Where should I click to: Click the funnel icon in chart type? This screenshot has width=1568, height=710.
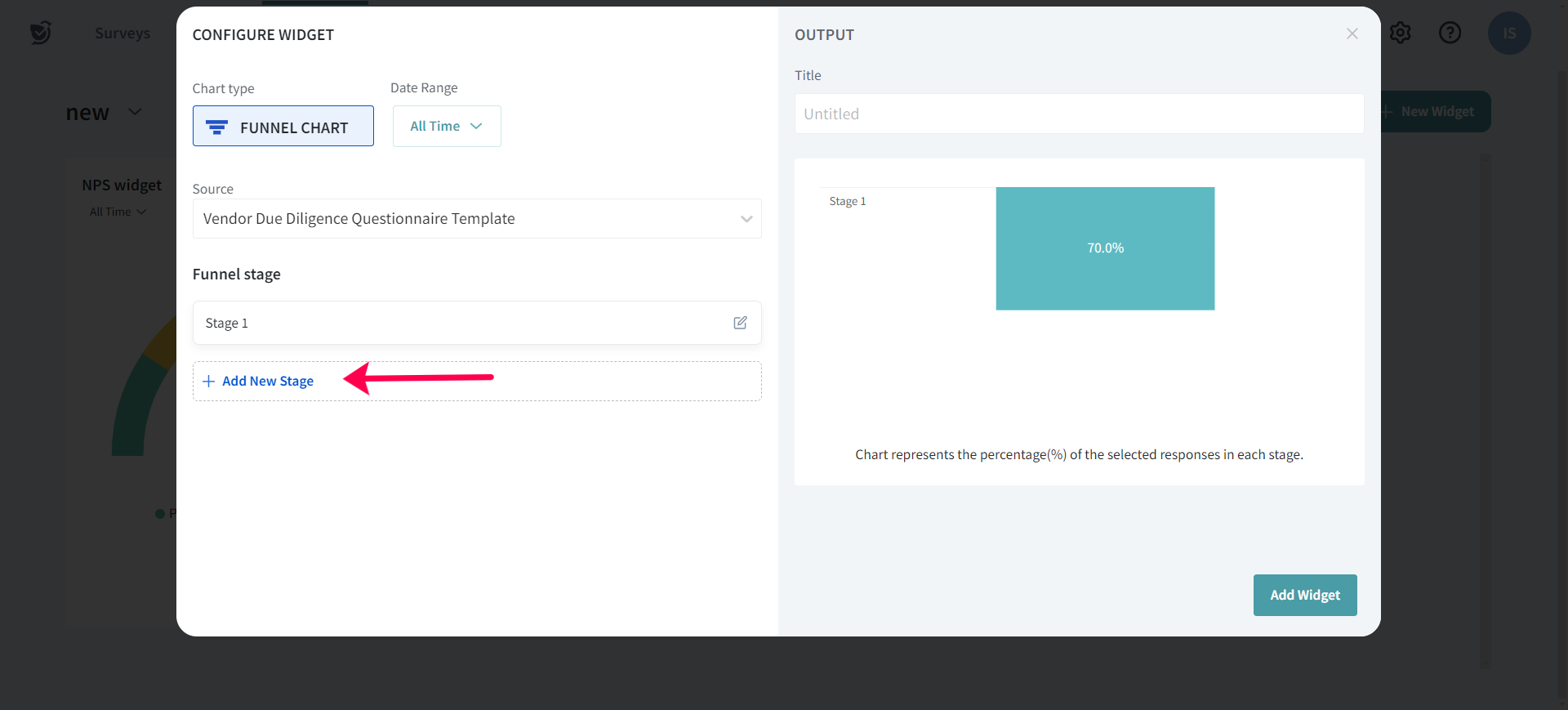(216, 127)
